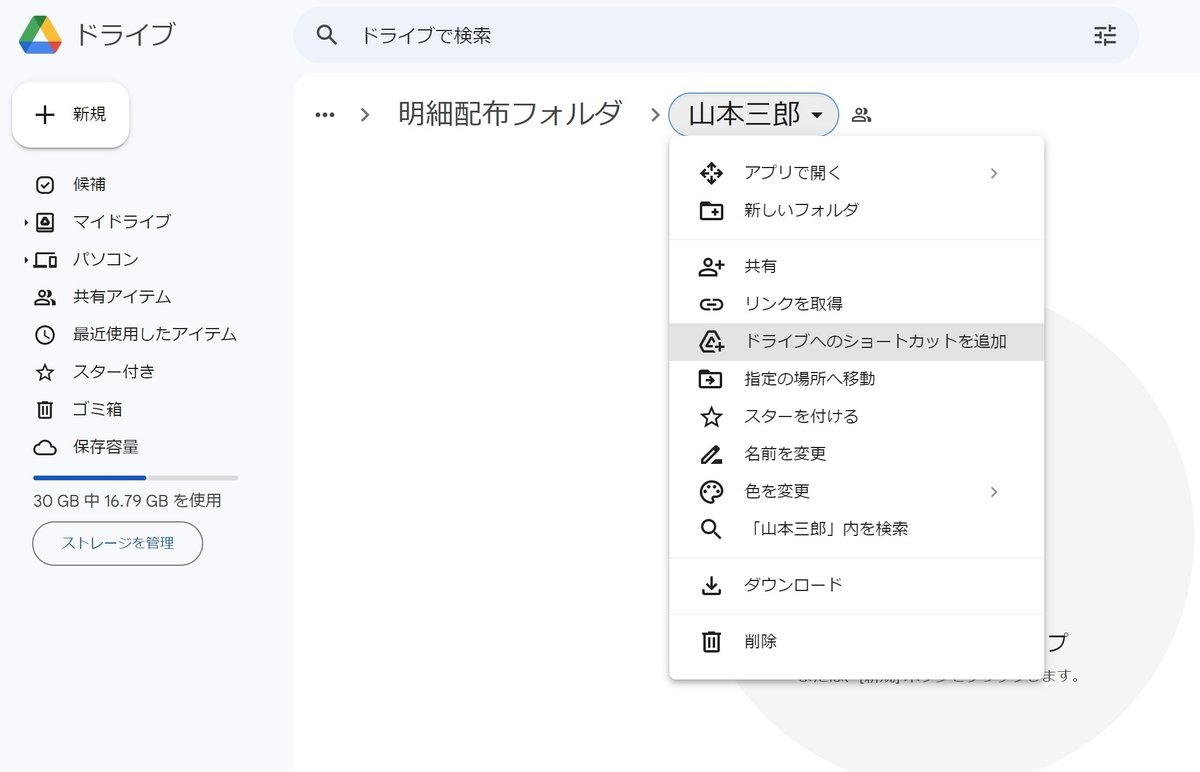Click the 新しいフォルダ folder-plus icon

711,211
